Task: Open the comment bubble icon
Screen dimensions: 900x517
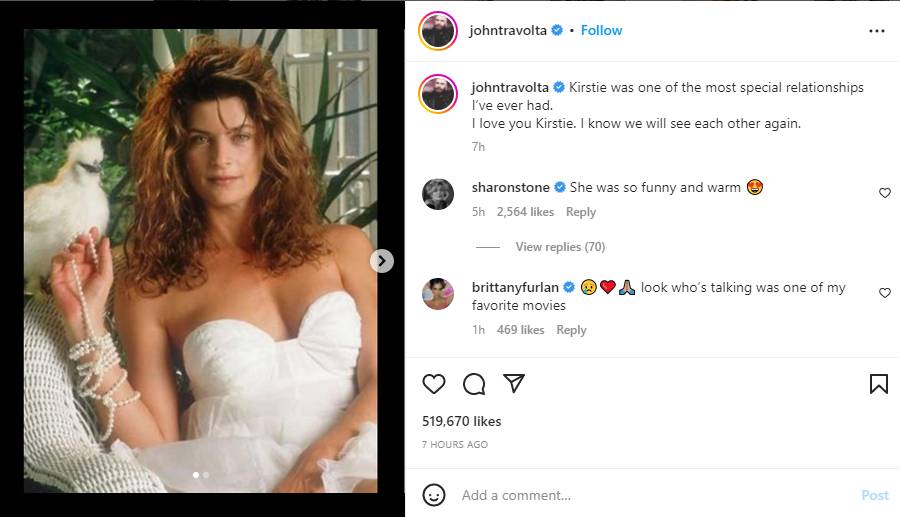Action: point(474,384)
